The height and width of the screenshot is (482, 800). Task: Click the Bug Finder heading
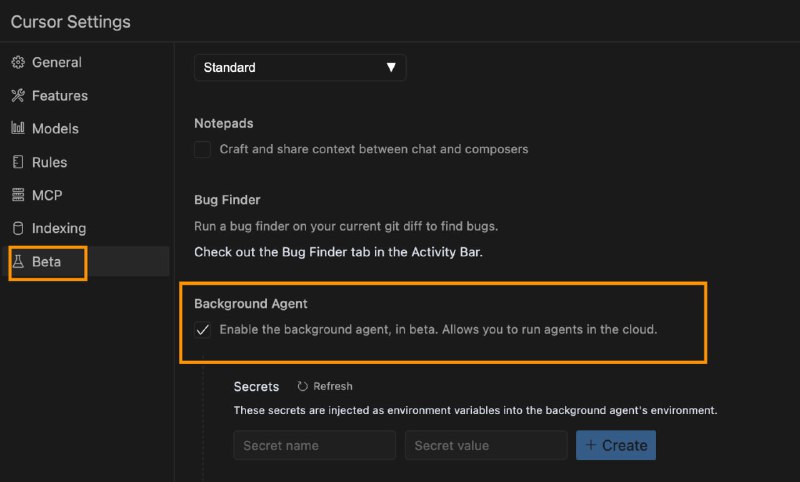coord(227,200)
